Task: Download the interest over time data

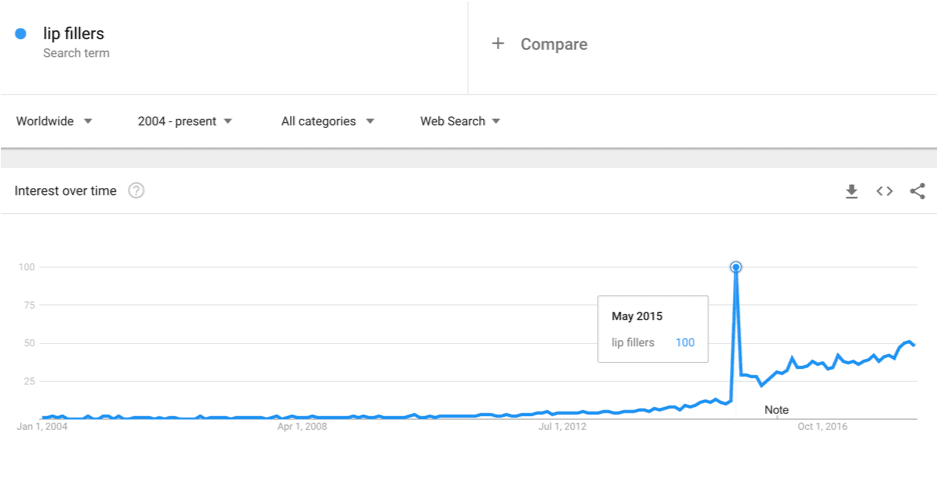Action: pyautogui.click(x=852, y=191)
